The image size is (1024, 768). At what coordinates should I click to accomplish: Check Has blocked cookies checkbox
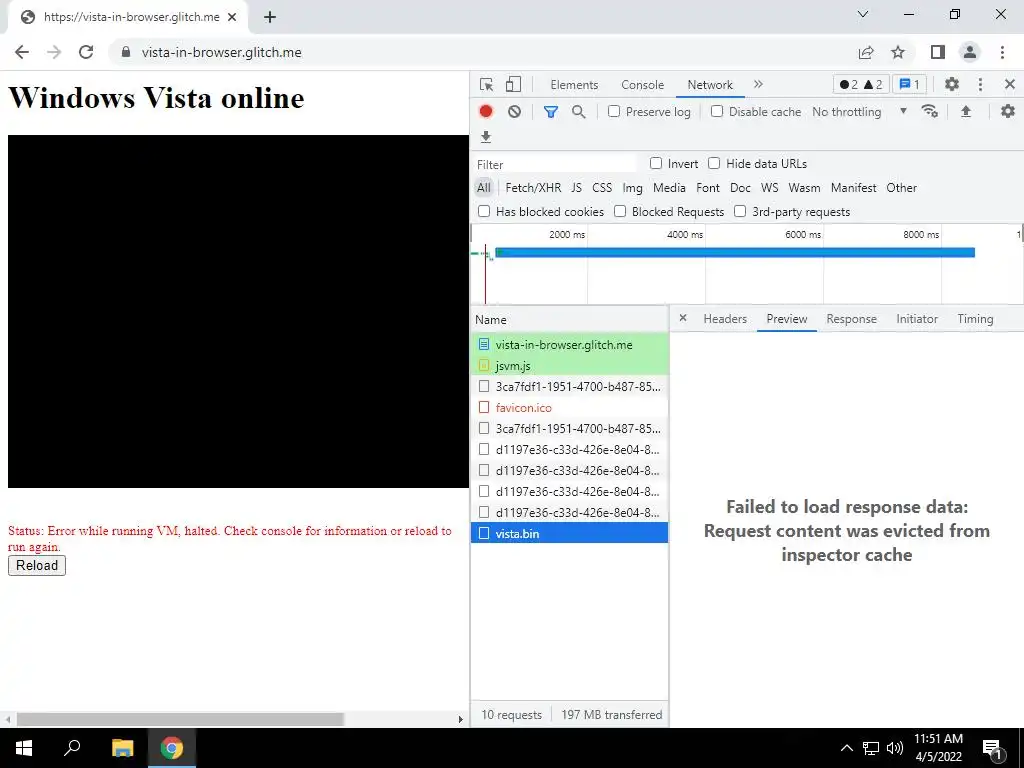(x=484, y=211)
